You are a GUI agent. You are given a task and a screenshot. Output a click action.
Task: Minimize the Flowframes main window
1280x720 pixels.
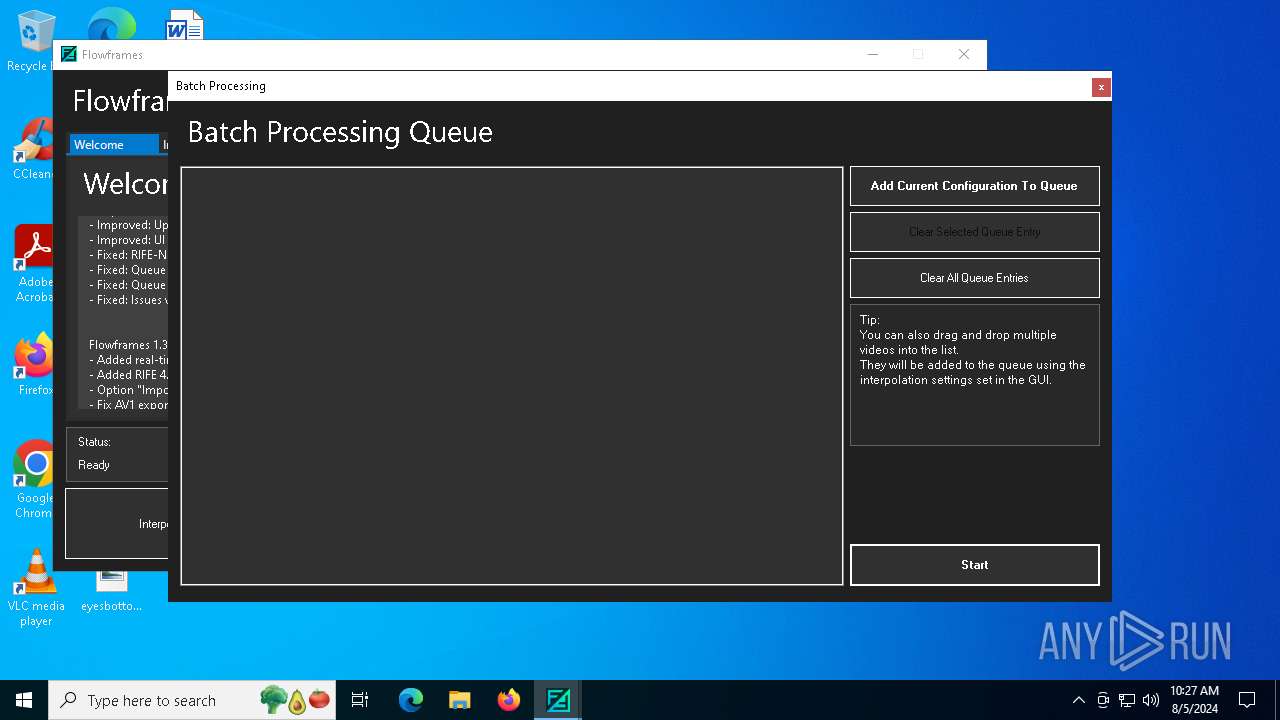point(873,55)
